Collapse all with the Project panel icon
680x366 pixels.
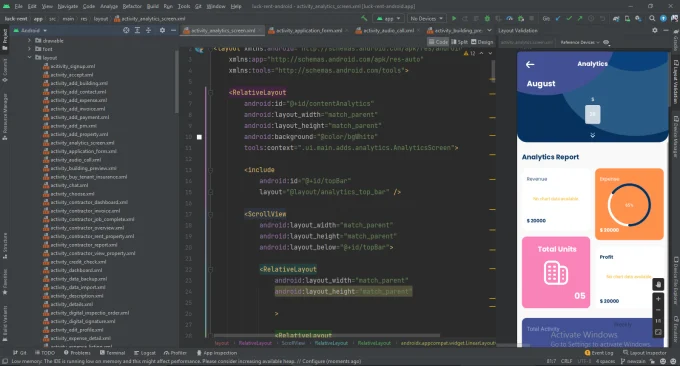148,30
